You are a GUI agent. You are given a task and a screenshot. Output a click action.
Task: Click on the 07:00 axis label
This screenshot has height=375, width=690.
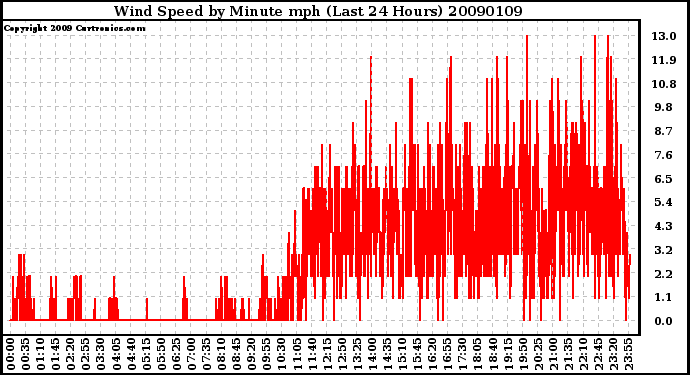(x=191, y=354)
